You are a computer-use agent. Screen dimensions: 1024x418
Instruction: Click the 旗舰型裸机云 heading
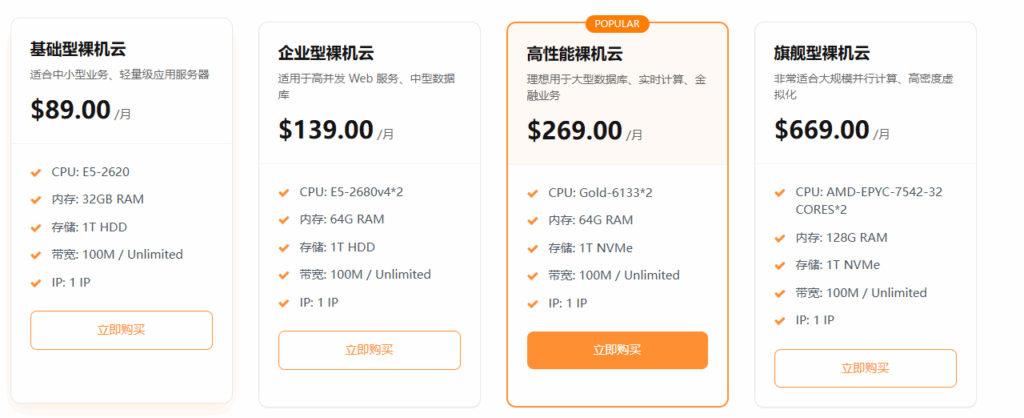tap(822, 53)
